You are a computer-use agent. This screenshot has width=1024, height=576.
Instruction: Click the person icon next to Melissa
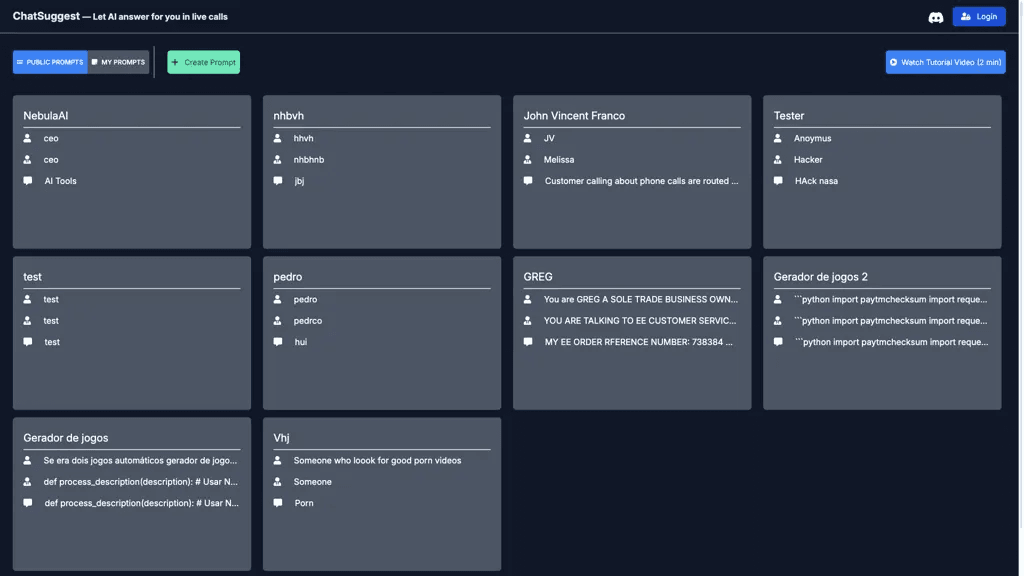click(528, 159)
